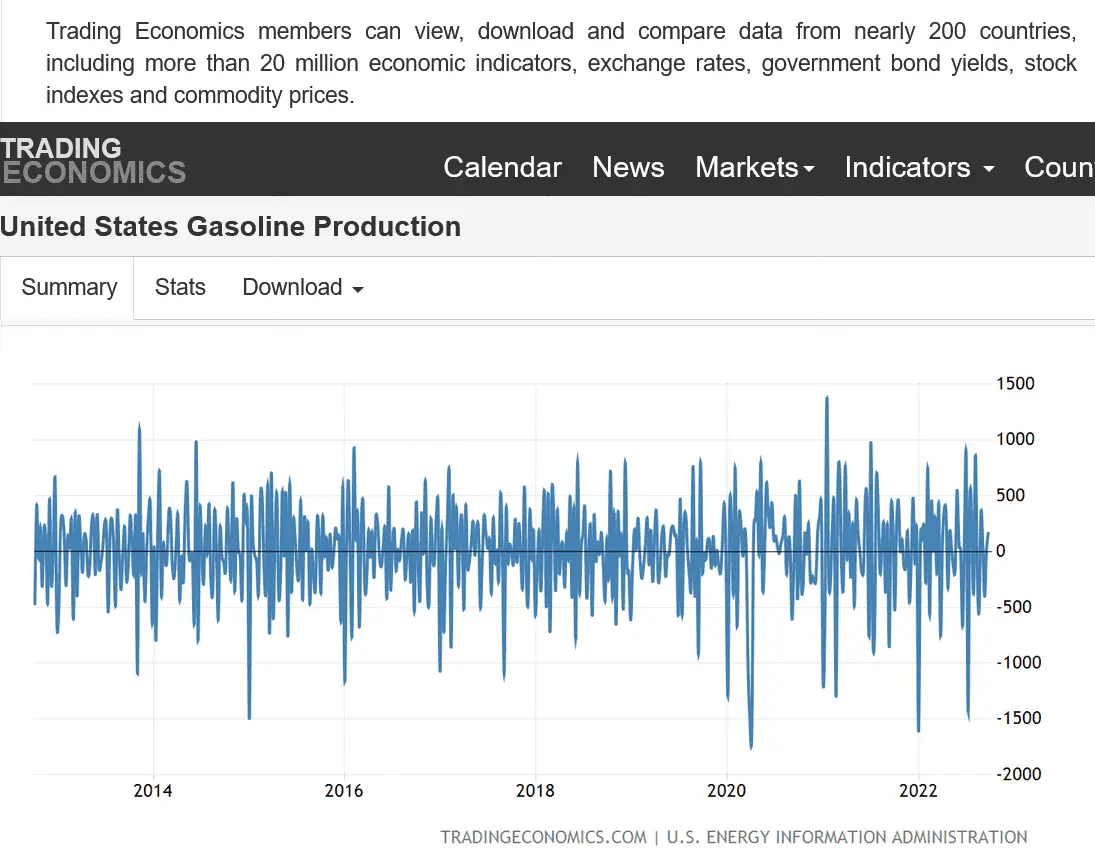Click the TRADINGECONOMICS.COM source text
The width and height of the screenshot is (1095, 864).
543,837
